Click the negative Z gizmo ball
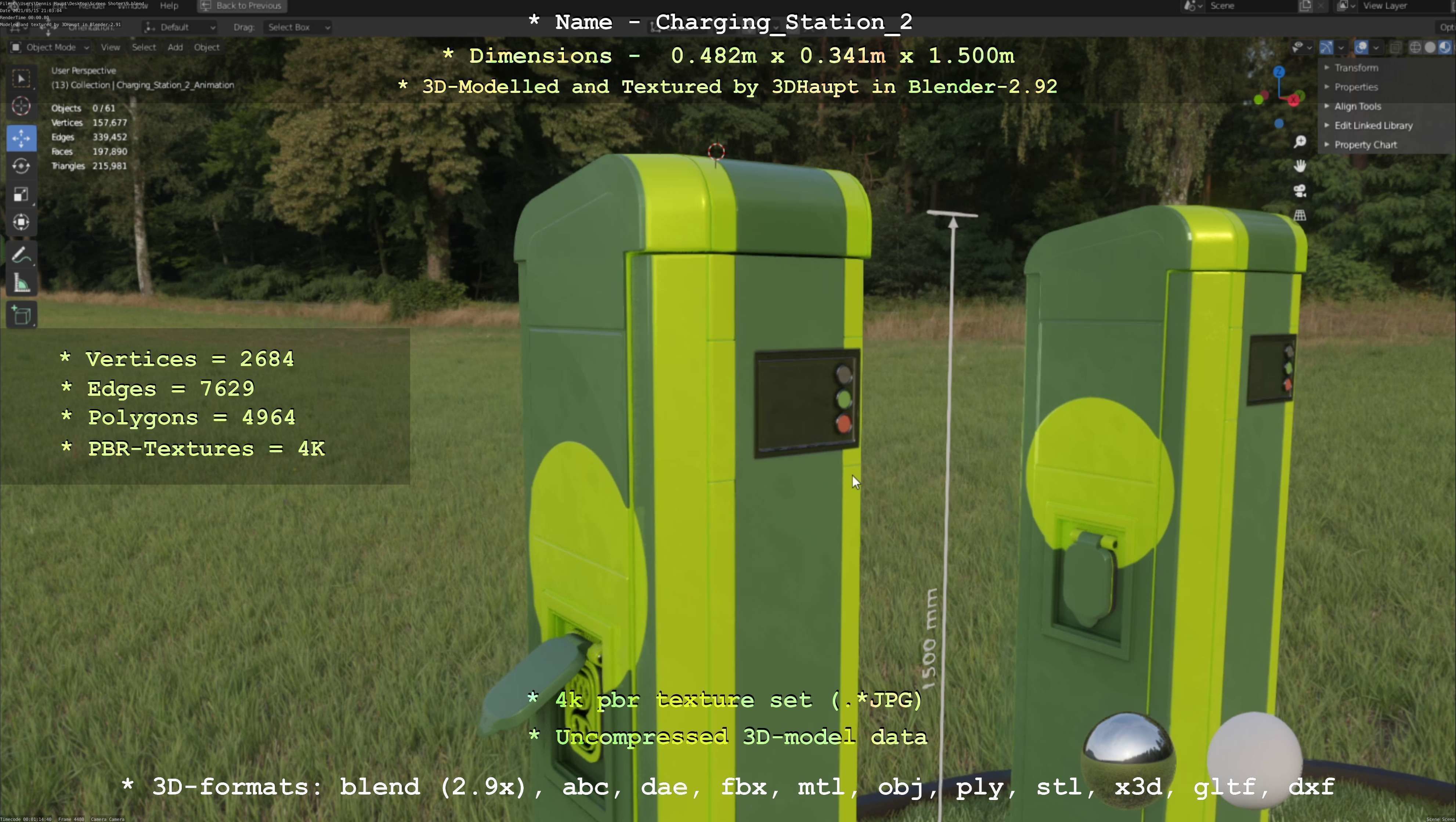 pos(1279,124)
